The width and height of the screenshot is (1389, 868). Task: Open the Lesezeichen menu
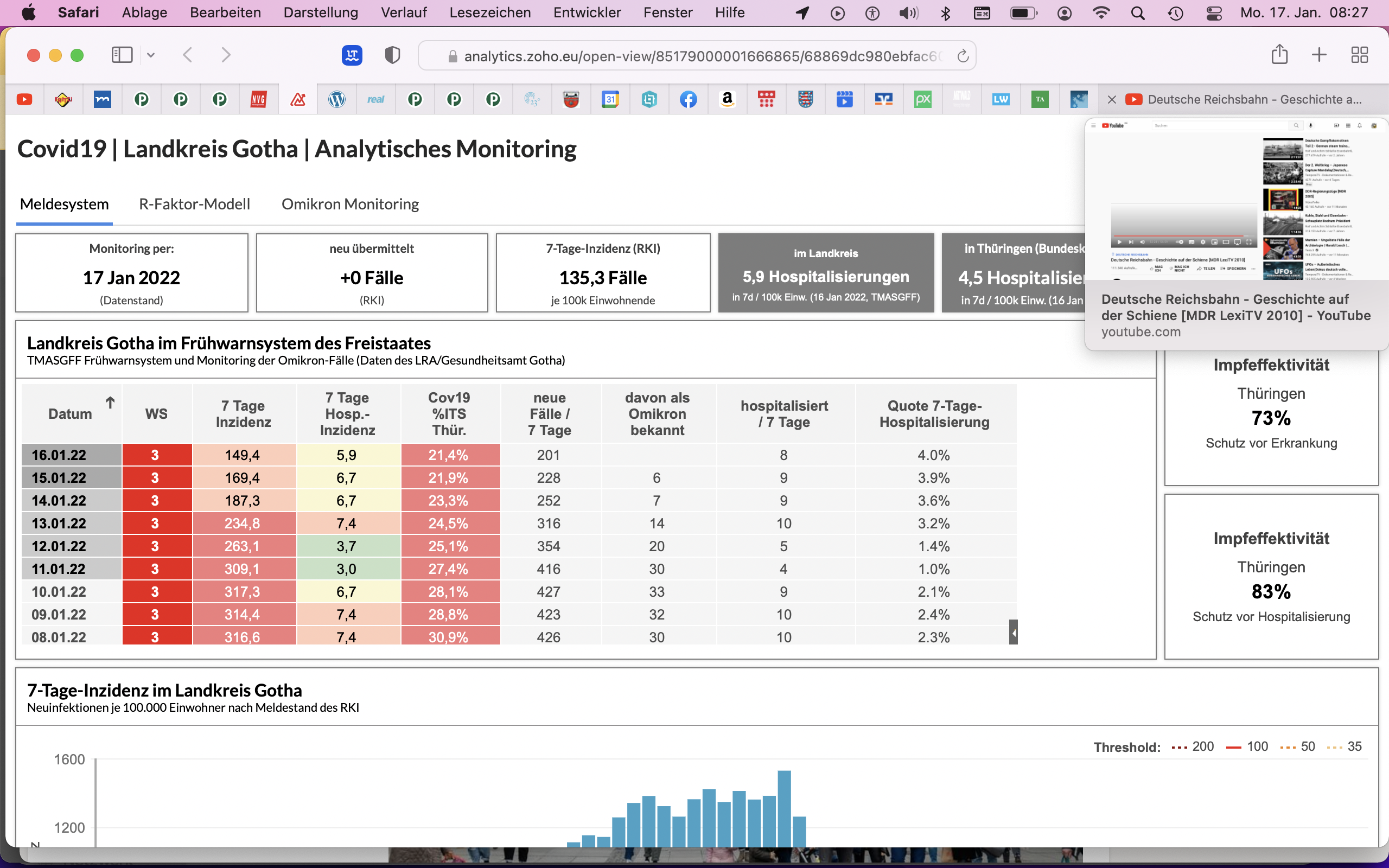tap(490, 12)
